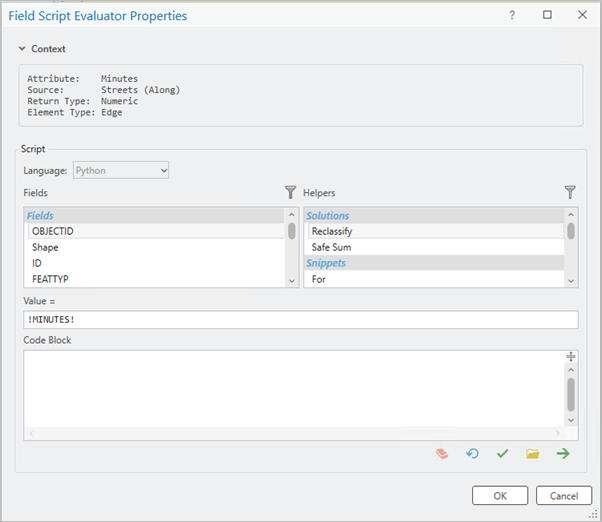The image size is (602, 522).
Task: Click the Value expression input box
Action: coord(300,320)
